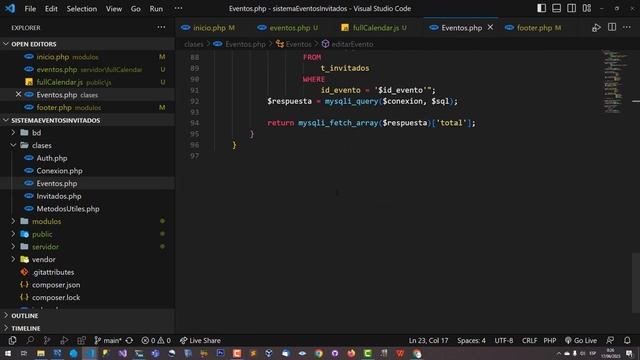Switch to the inicio.php tab
The height and width of the screenshot is (360, 640).
click(x=209, y=28)
